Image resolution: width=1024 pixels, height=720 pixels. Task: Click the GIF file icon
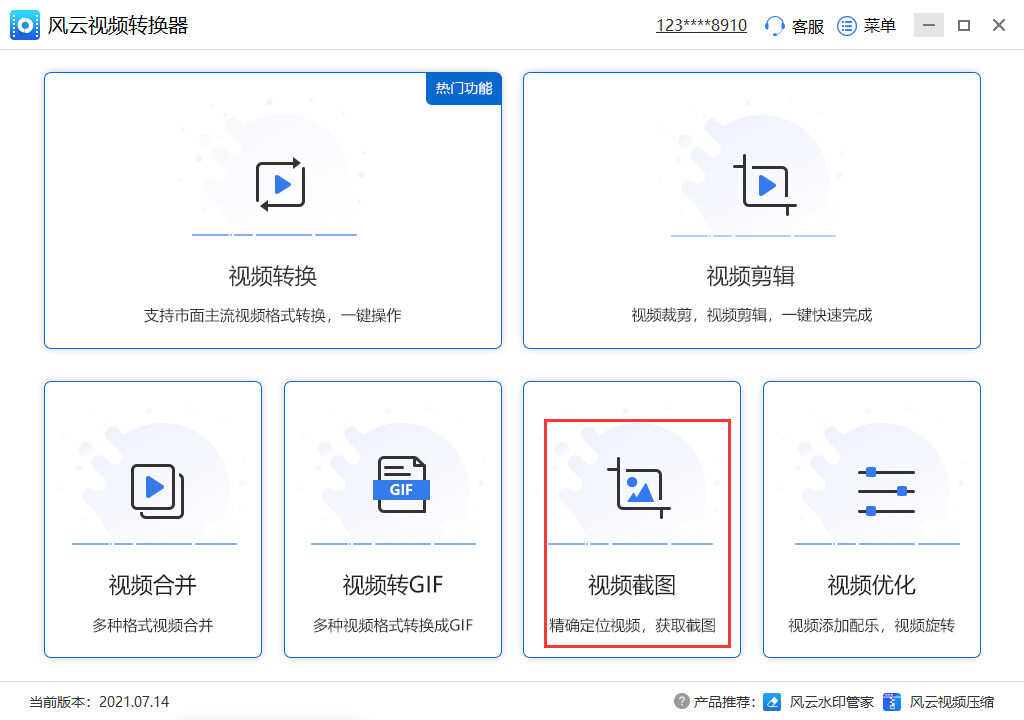(x=401, y=484)
